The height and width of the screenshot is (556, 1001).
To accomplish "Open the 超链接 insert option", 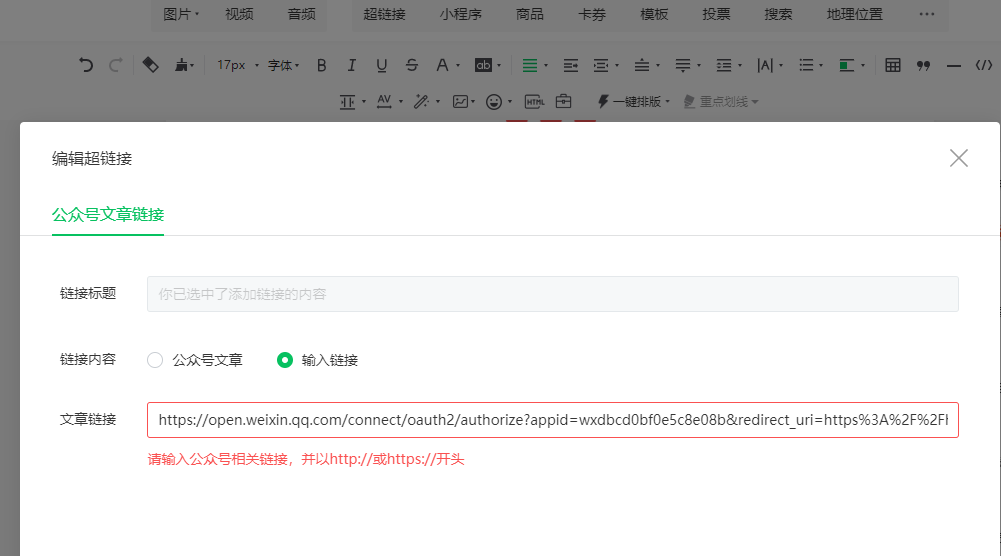I will (x=384, y=14).
